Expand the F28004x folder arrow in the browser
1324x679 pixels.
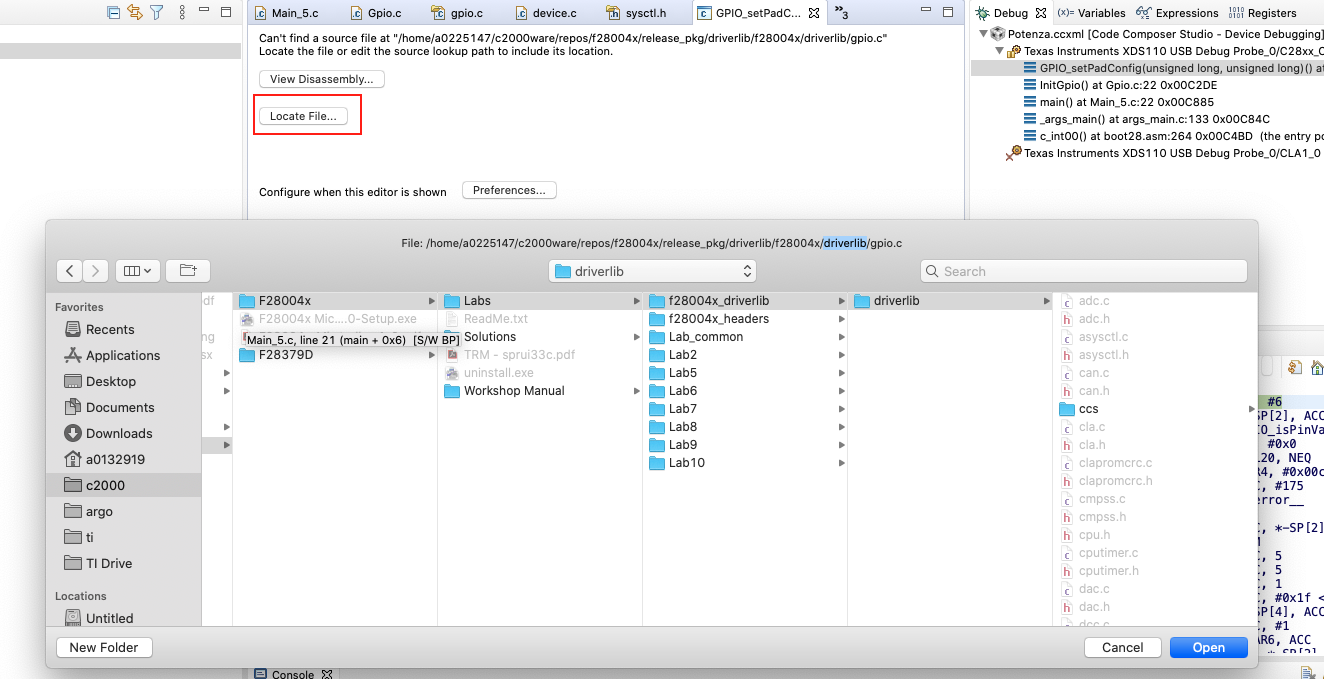point(430,300)
